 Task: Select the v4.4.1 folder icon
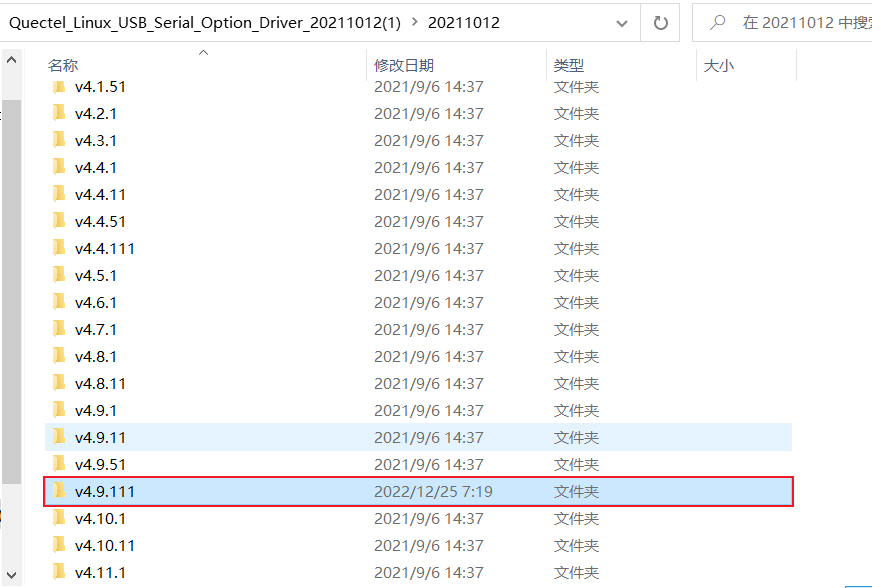click(x=59, y=167)
